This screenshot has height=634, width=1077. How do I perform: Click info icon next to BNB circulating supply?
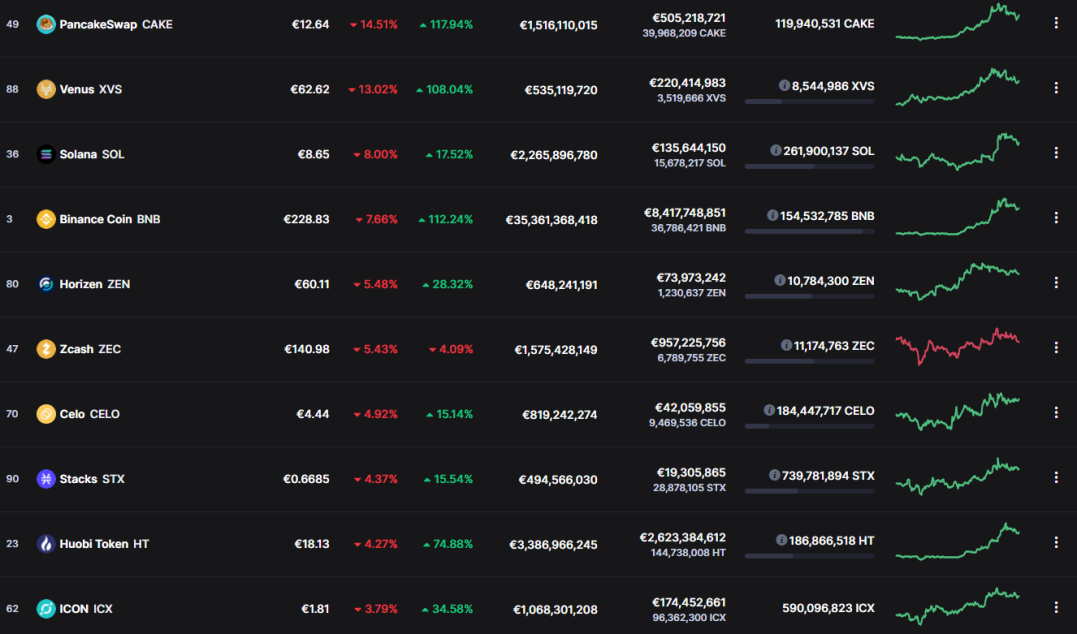click(772, 216)
